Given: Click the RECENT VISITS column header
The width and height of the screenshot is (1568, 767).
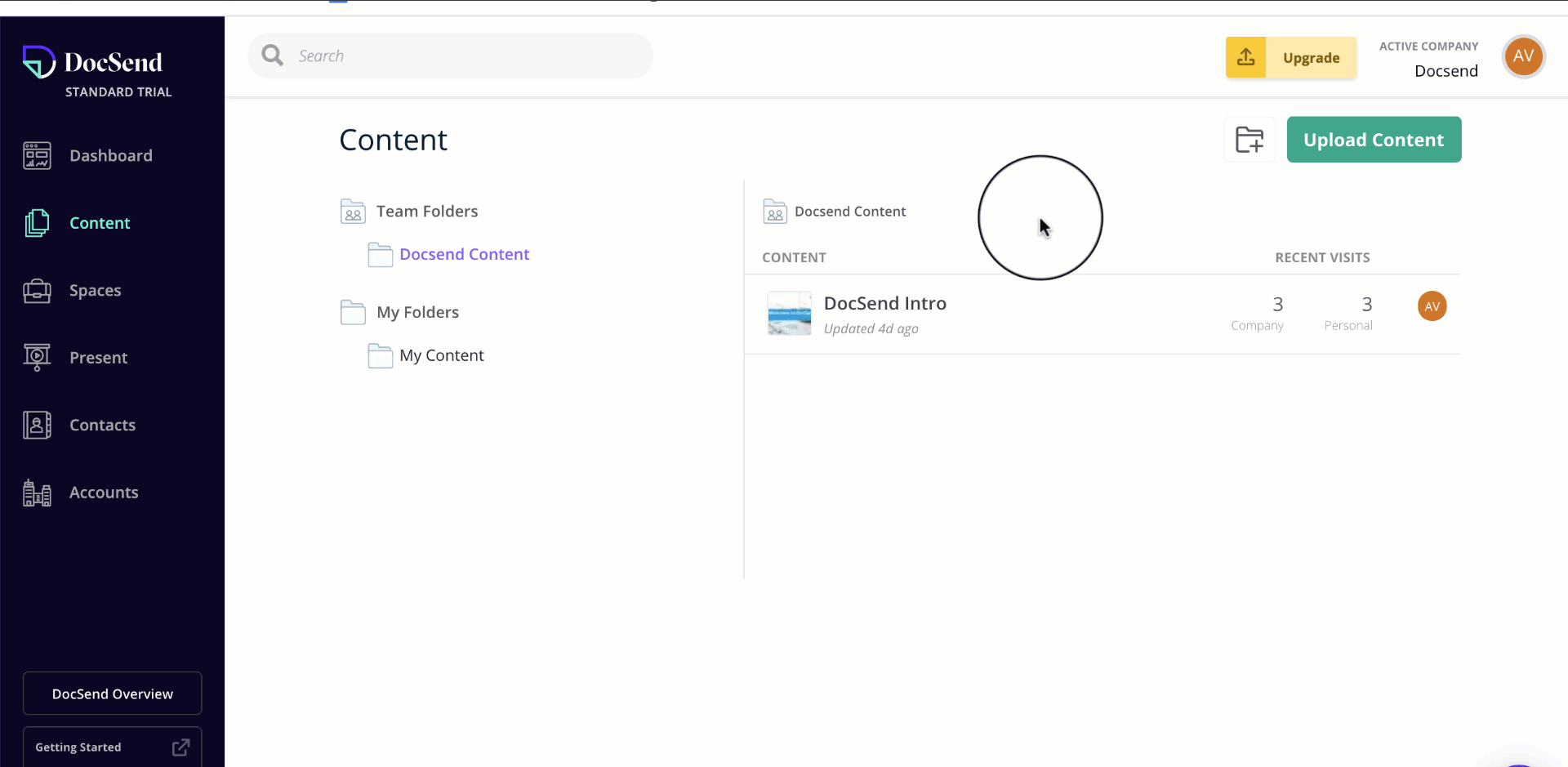Looking at the screenshot, I should pyautogui.click(x=1322, y=257).
